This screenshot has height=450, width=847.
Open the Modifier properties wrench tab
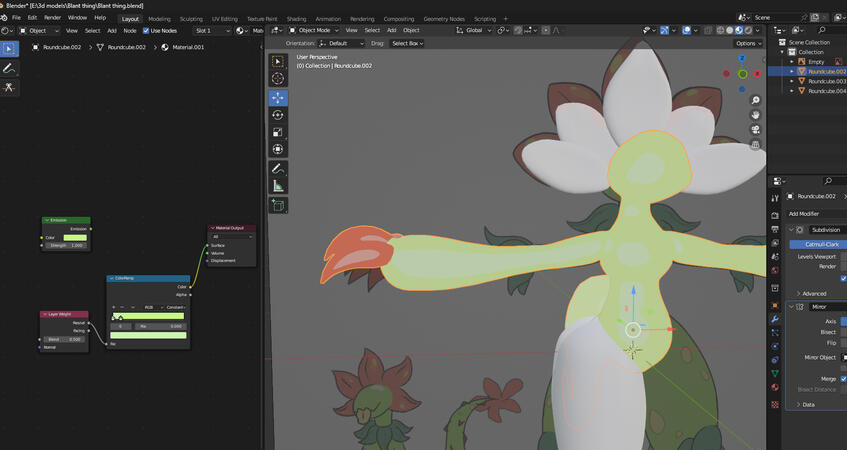(775, 319)
